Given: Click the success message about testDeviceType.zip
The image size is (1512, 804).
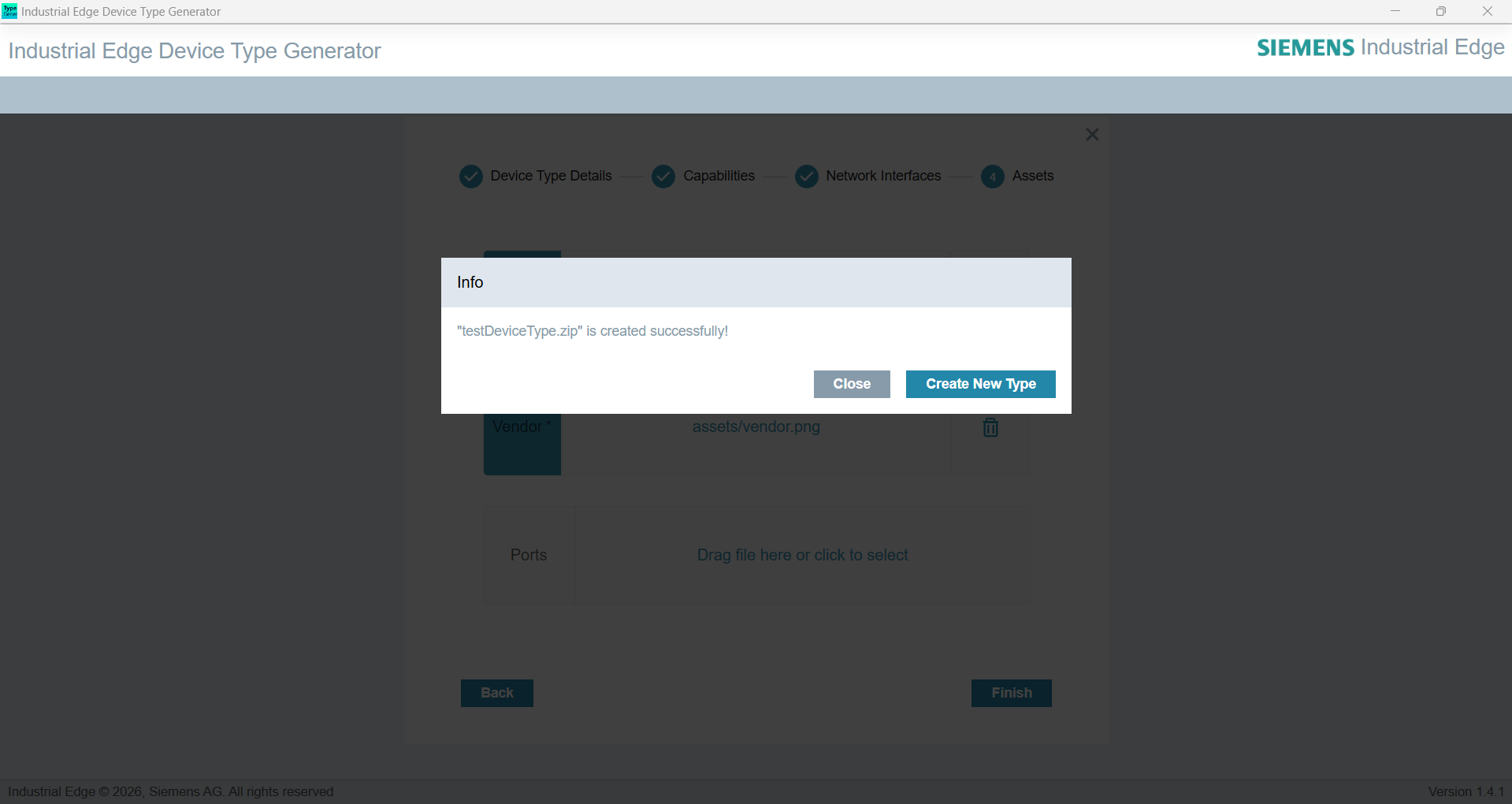Looking at the screenshot, I should coord(593,331).
